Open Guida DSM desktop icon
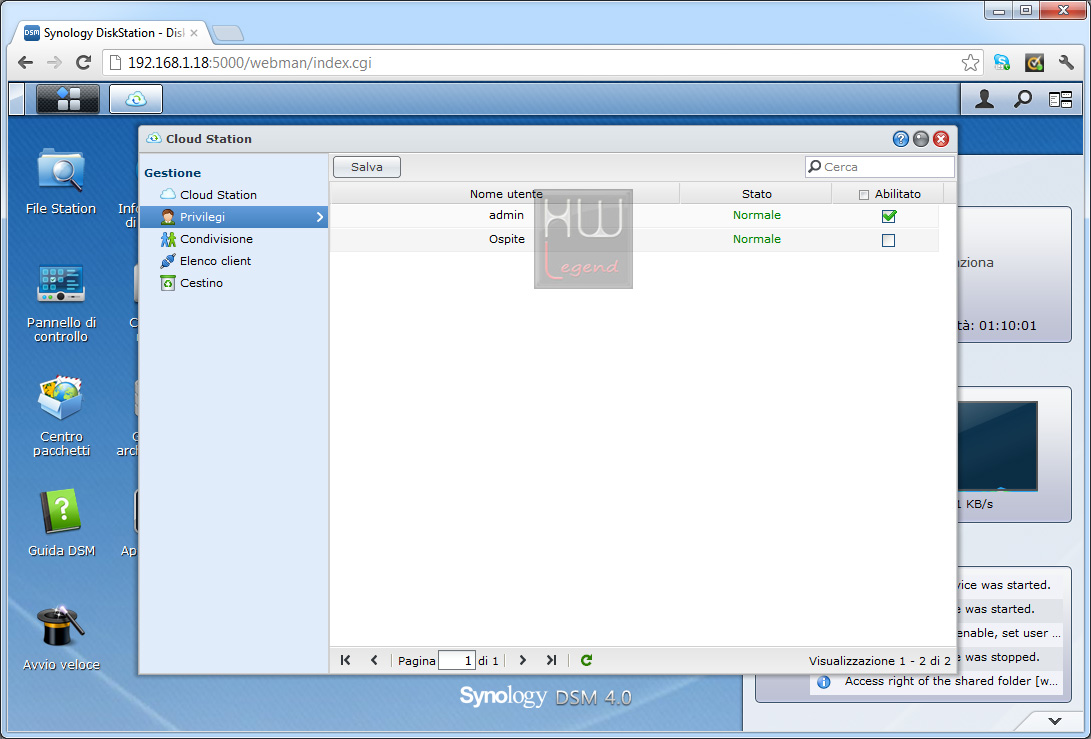The height and width of the screenshot is (739, 1091). click(61, 523)
